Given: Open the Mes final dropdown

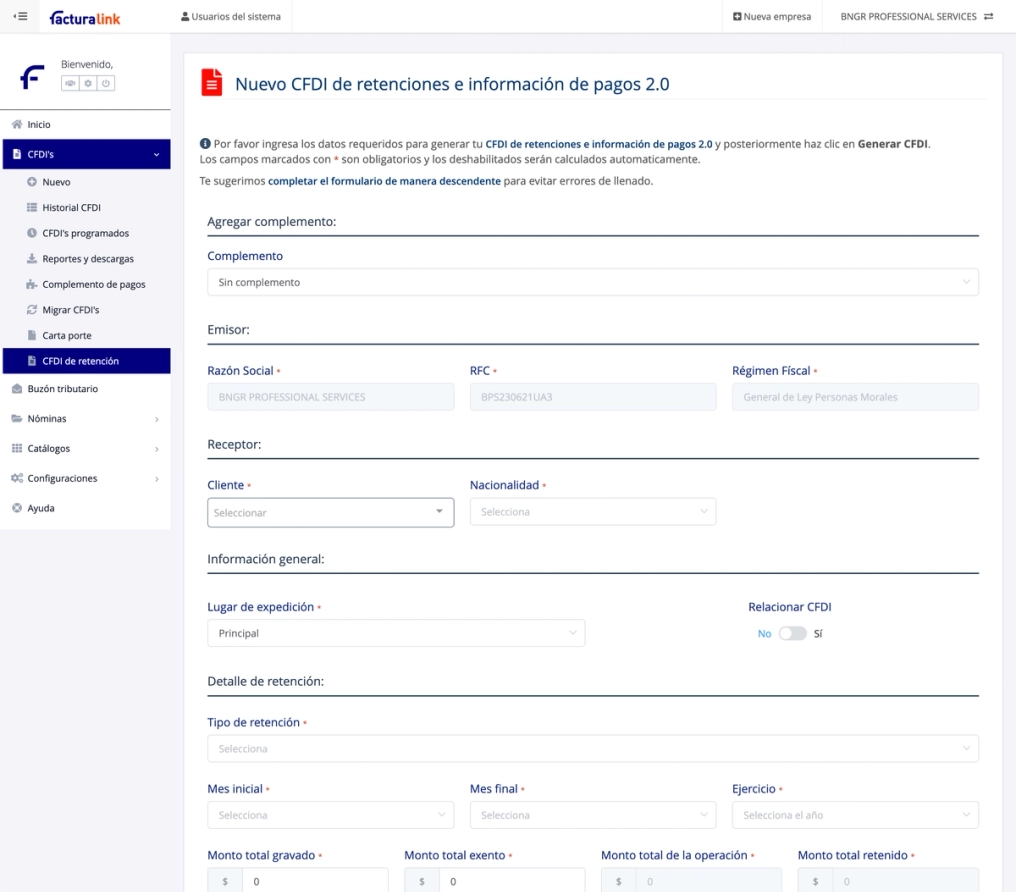Looking at the screenshot, I should coord(593,815).
